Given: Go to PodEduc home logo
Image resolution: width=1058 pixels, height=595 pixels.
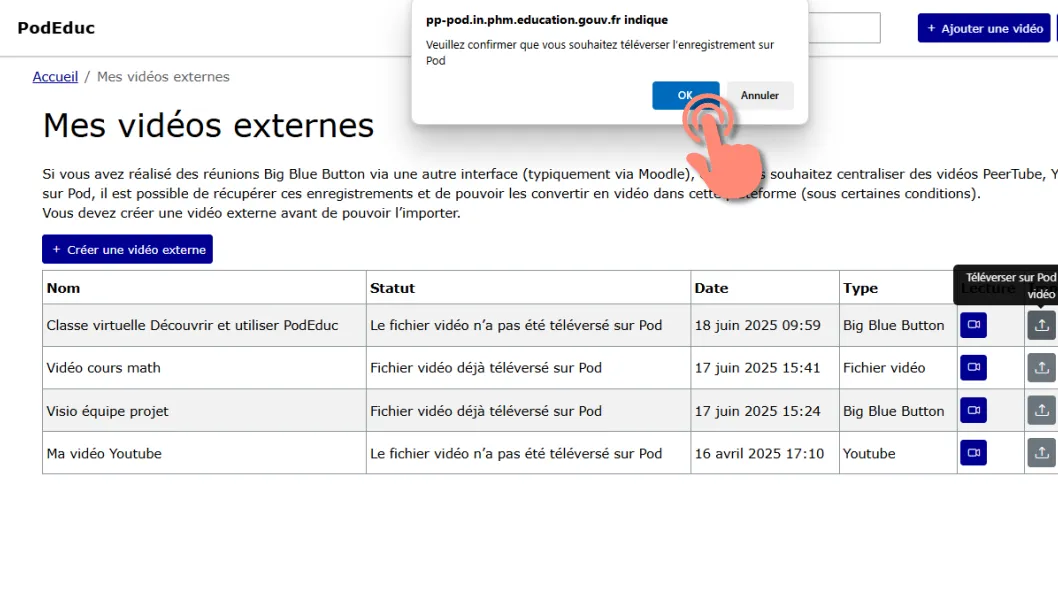Looking at the screenshot, I should click(x=56, y=28).
